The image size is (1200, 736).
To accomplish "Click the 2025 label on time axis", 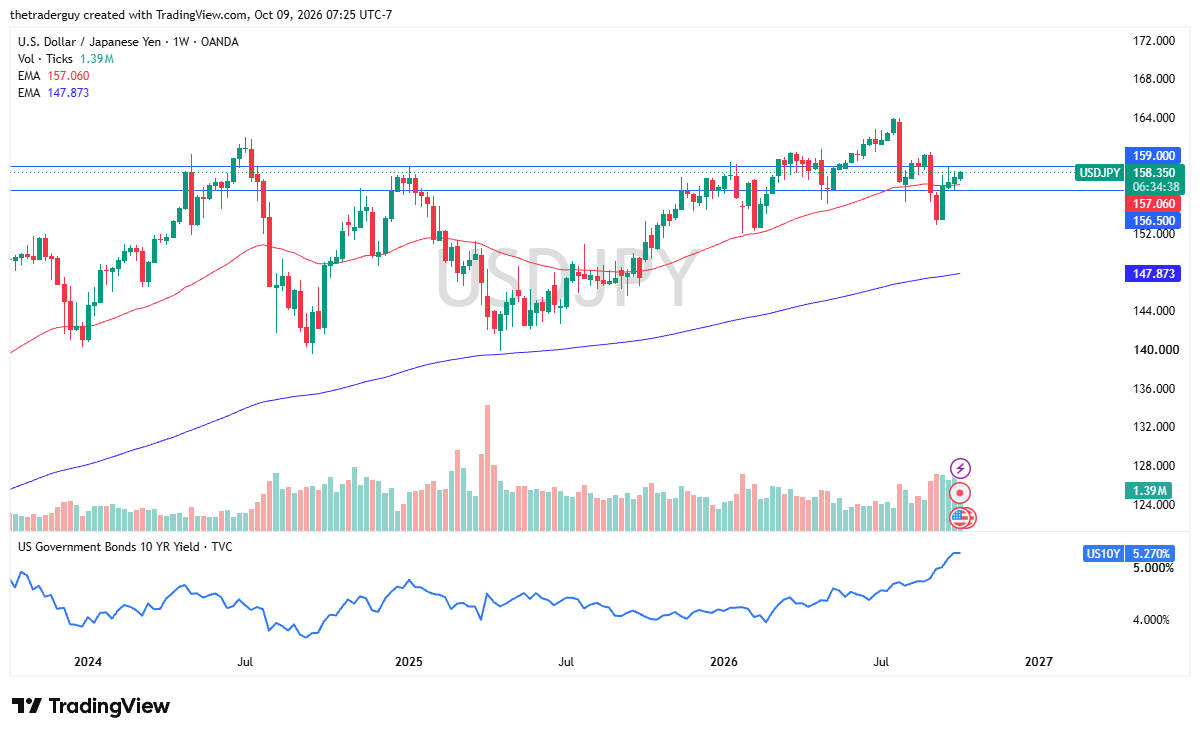I will coord(408,662).
